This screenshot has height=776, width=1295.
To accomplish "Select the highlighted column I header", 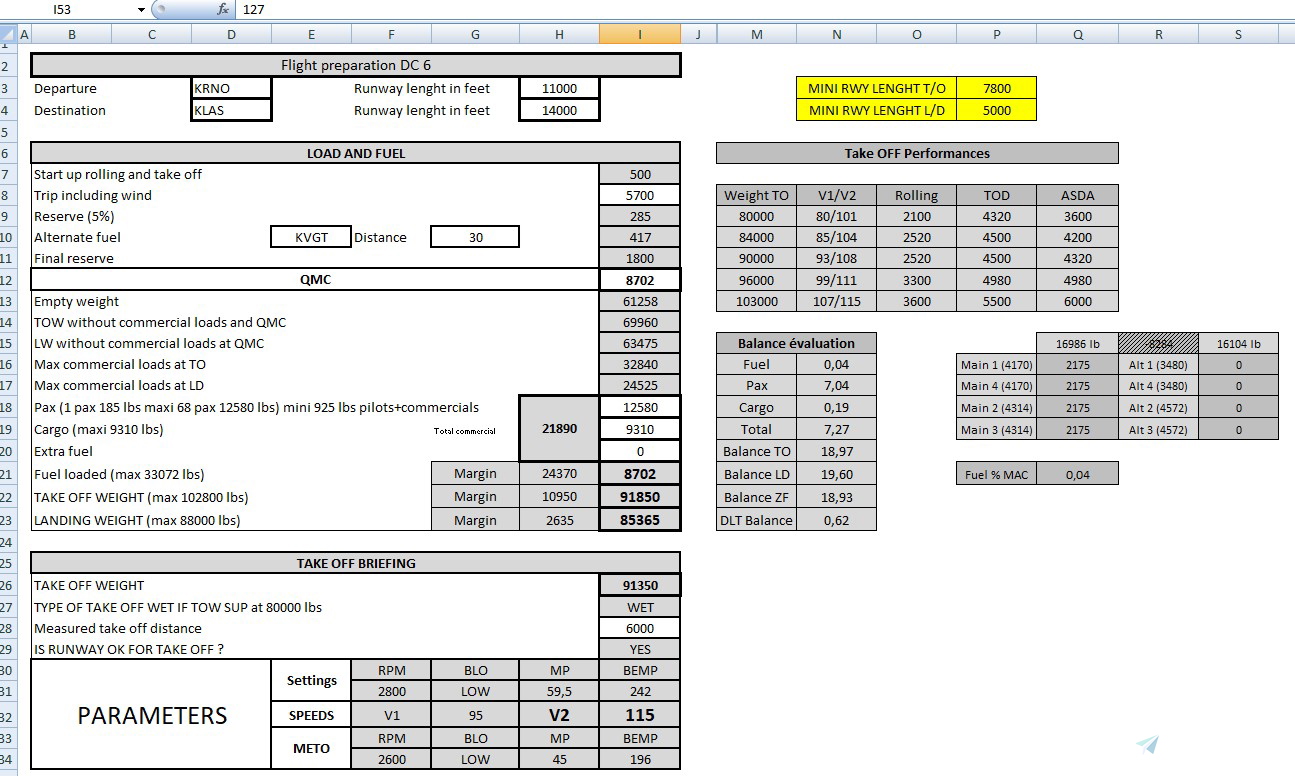I will [x=639, y=33].
